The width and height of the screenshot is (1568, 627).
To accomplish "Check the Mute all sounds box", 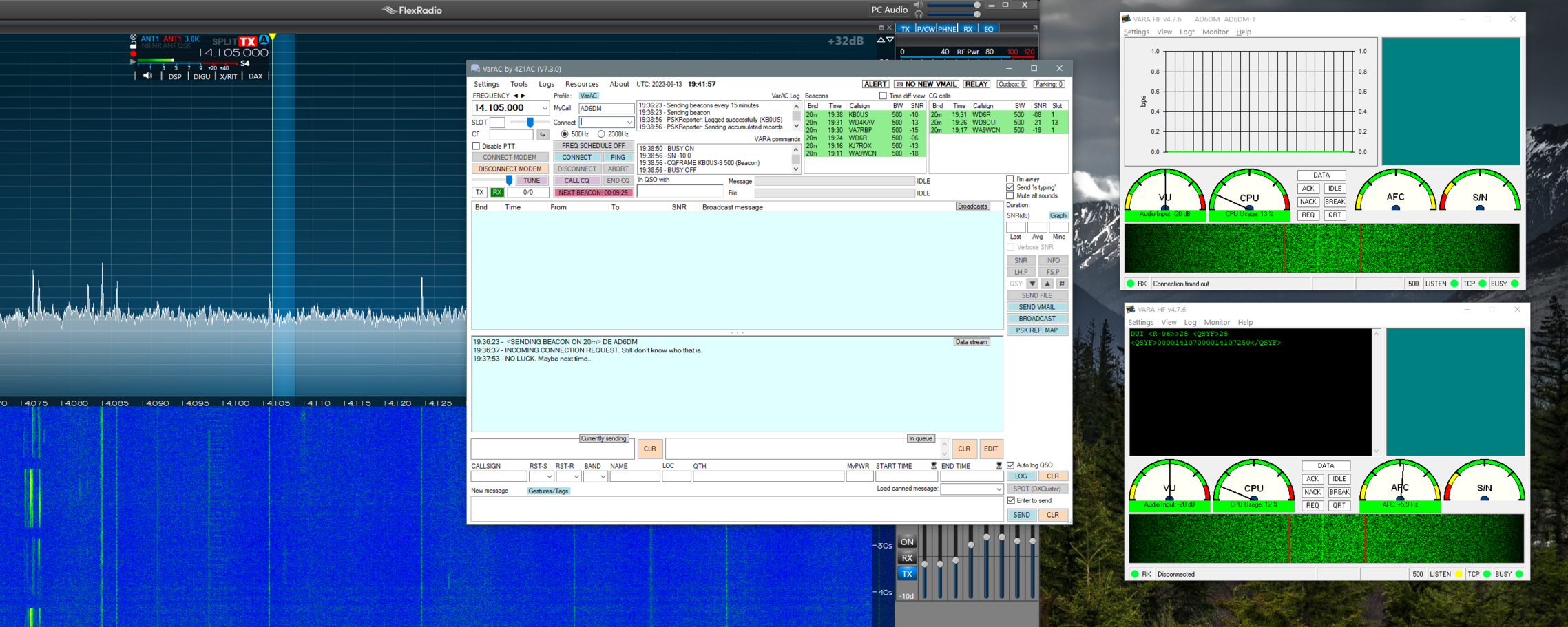I will point(1010,196).
